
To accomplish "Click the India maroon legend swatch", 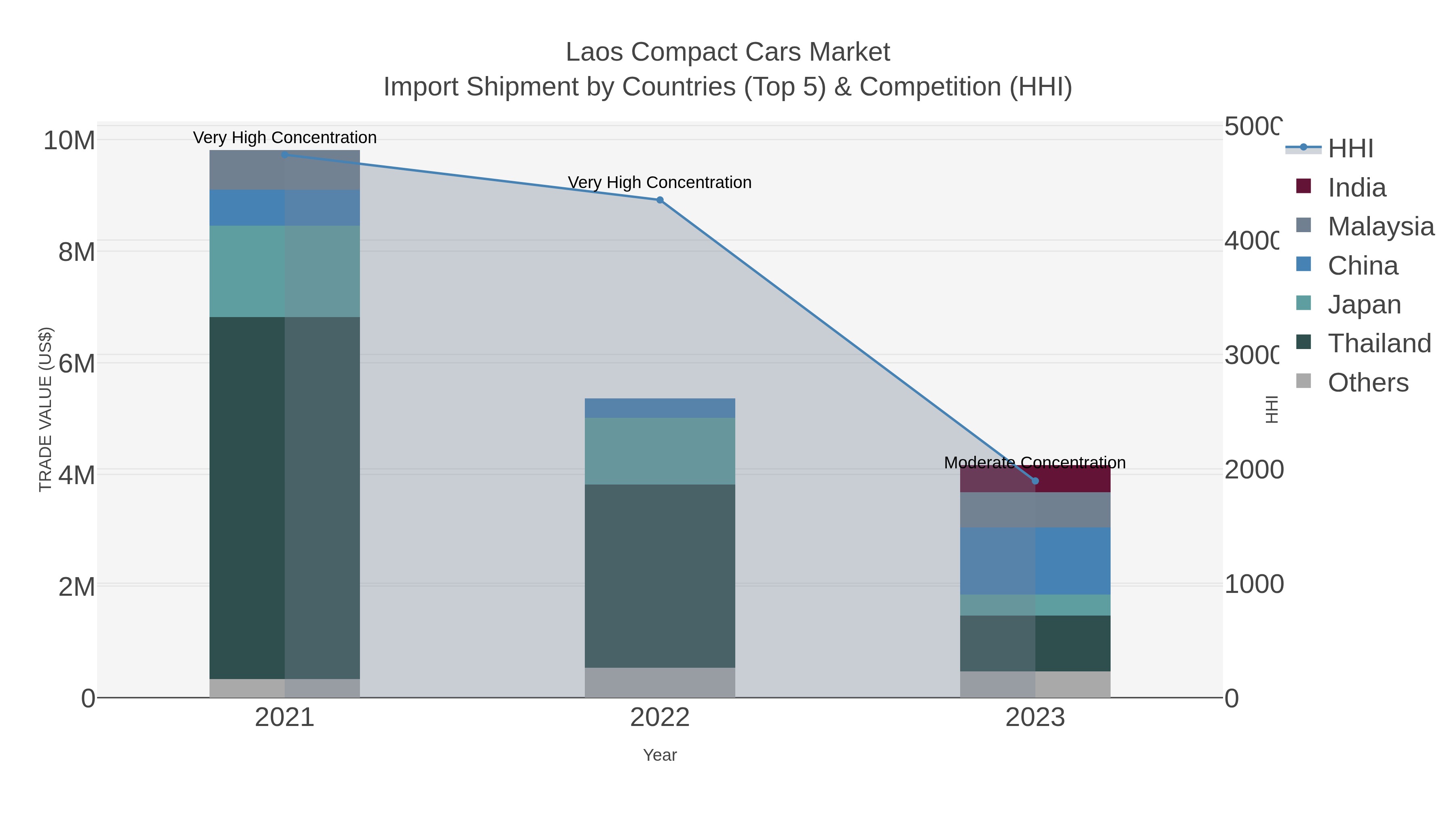I will point(1304,186).
